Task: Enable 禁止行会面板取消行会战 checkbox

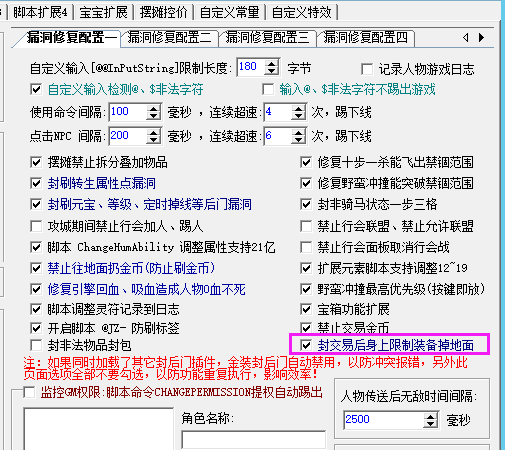Action: [x=306, y=247]
